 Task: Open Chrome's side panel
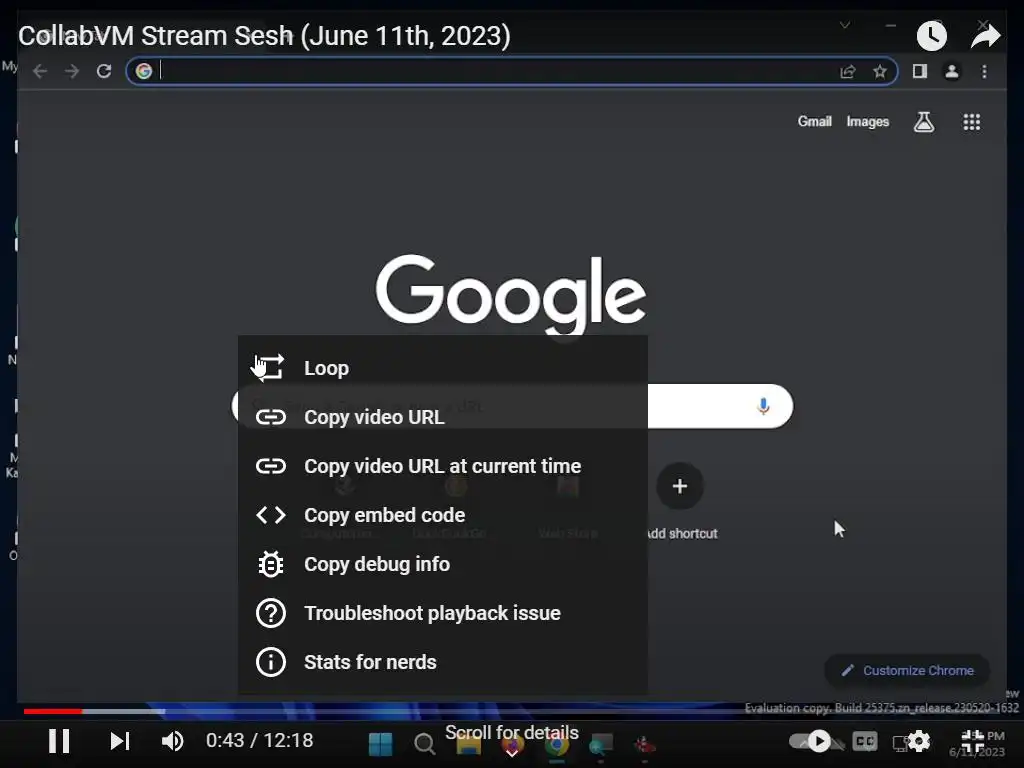pos(920,71)
